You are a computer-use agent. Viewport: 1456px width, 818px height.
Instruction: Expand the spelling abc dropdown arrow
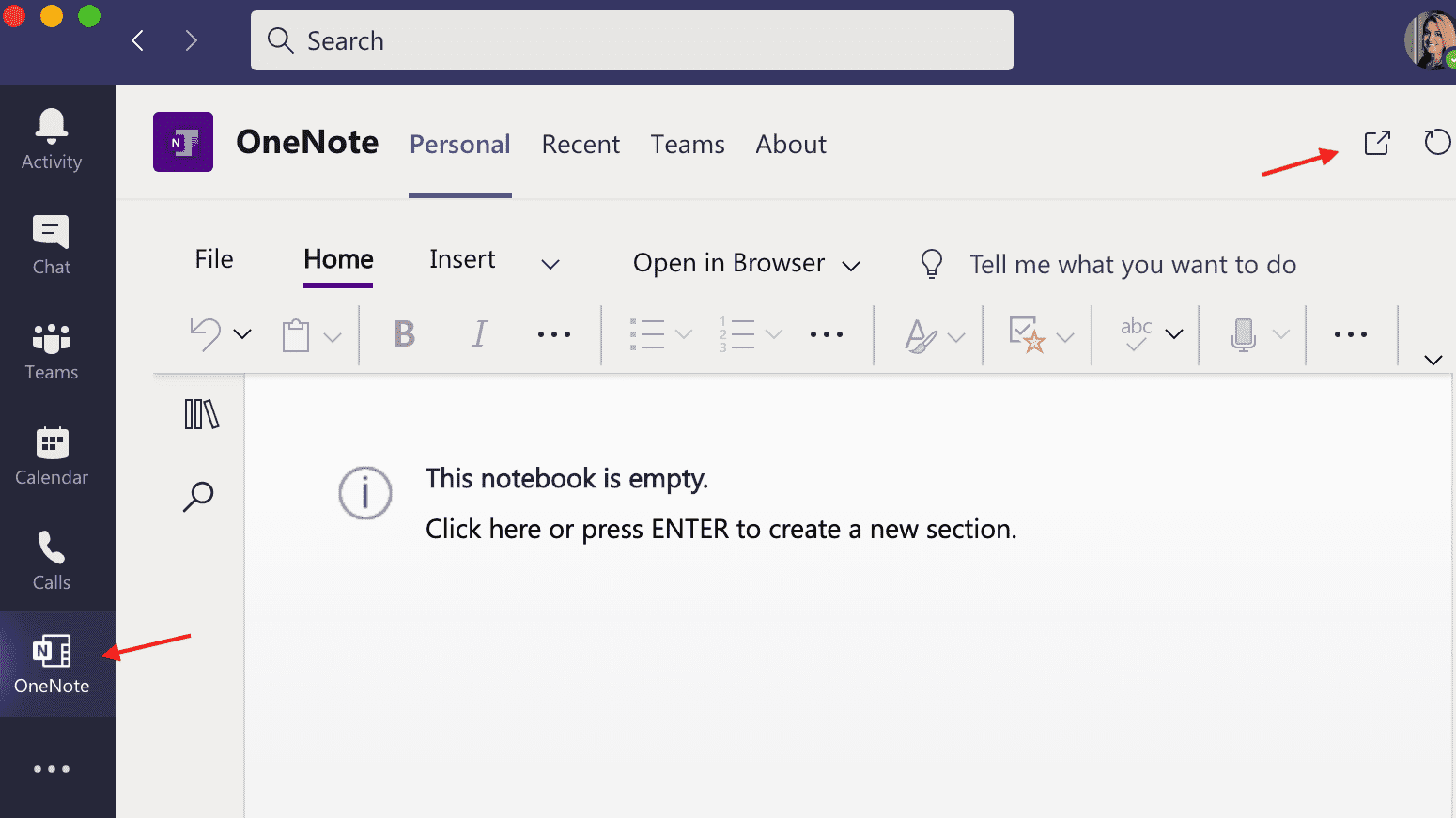[1174, 334]
